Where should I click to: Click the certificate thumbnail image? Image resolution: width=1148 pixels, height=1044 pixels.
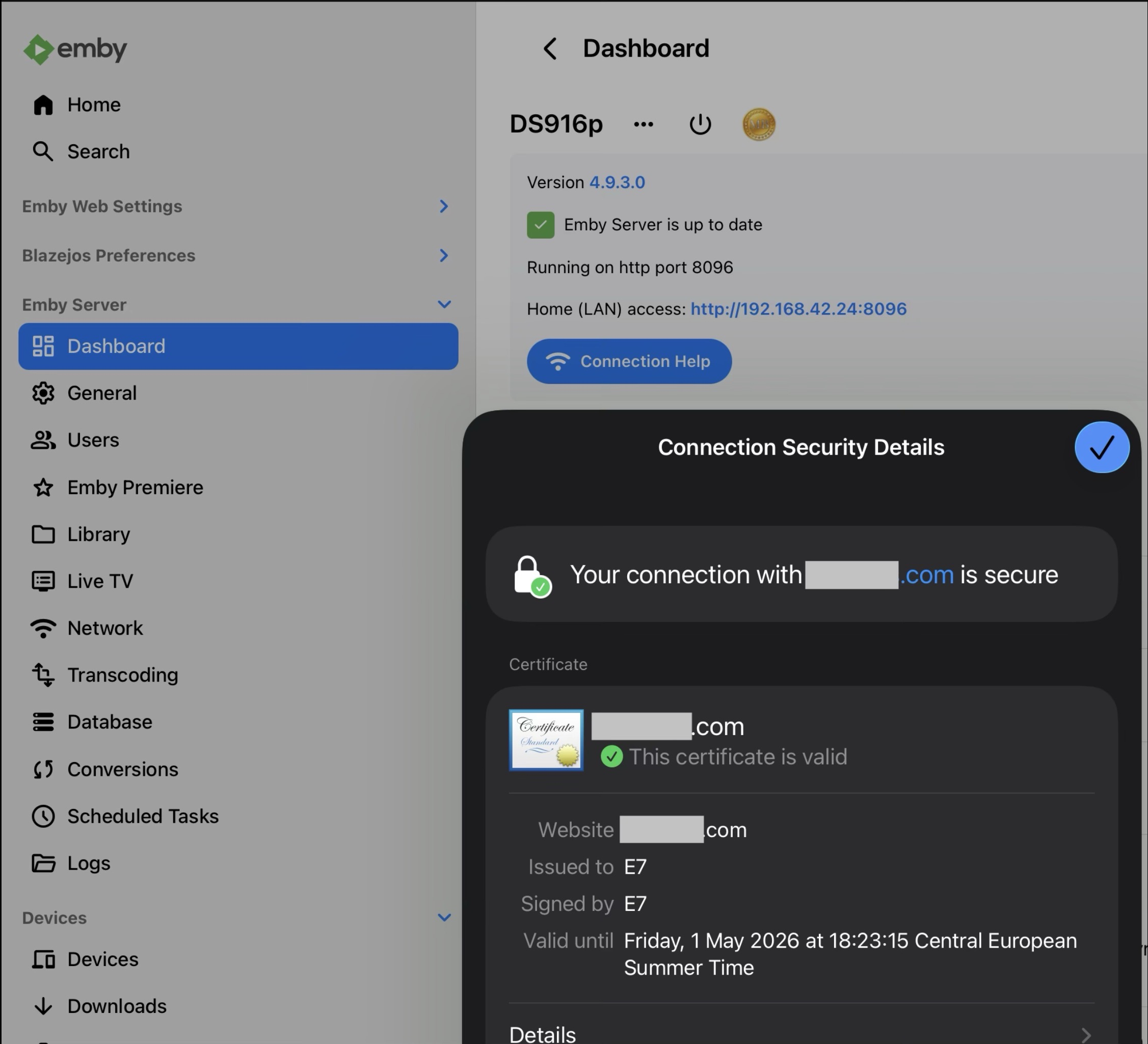546,740
